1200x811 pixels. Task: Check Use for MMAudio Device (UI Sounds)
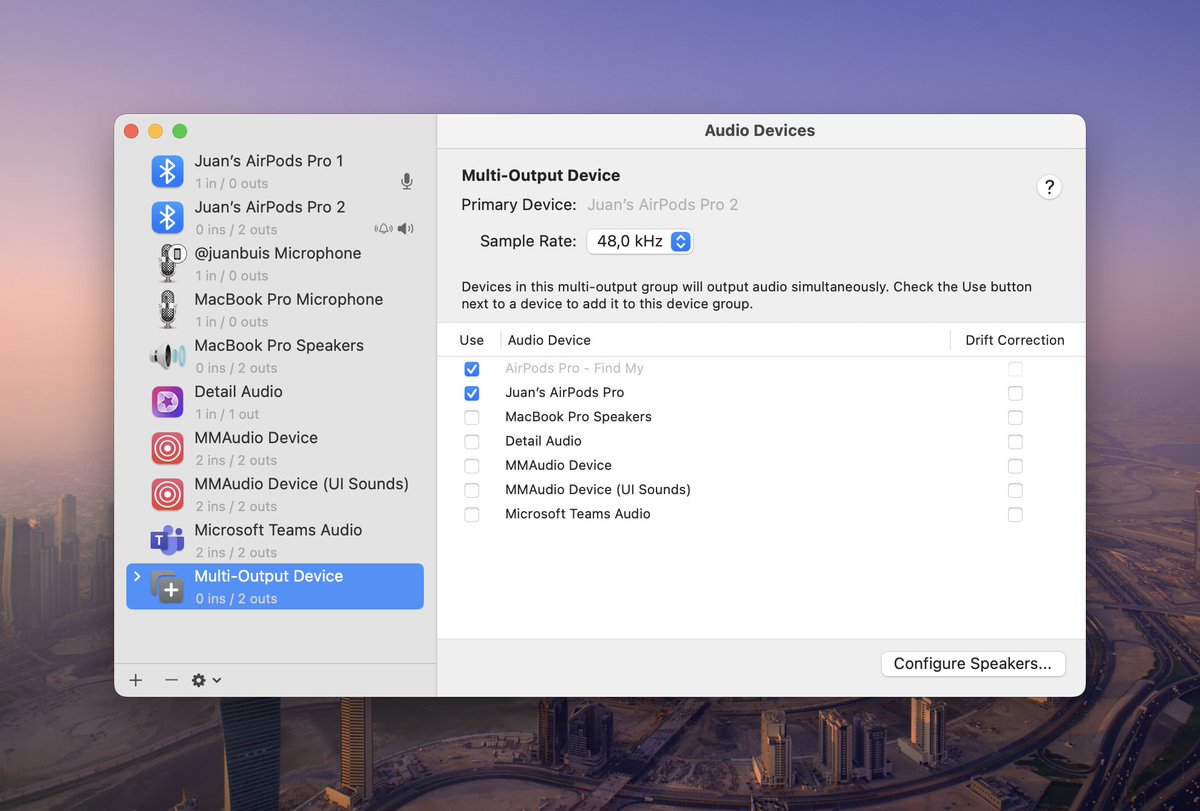tap(472, 490)
